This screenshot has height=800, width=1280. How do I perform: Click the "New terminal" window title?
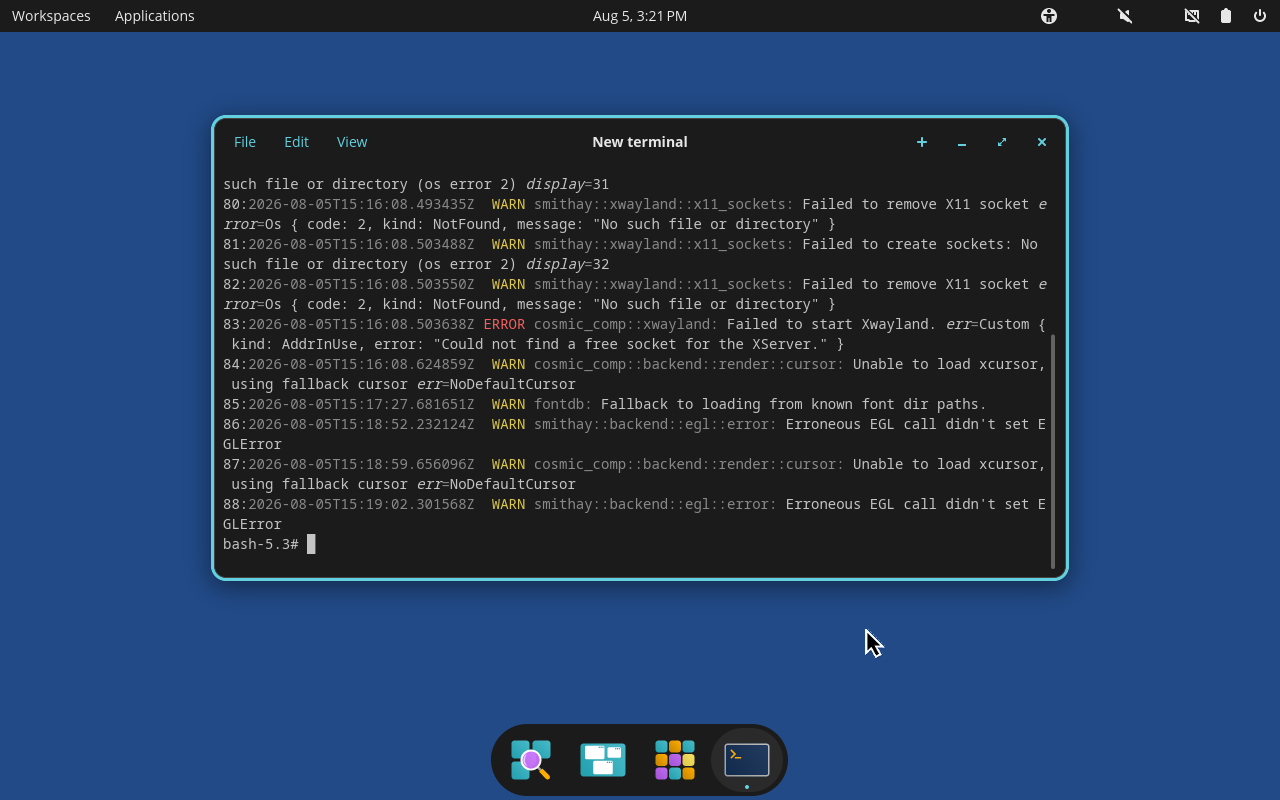640,142
